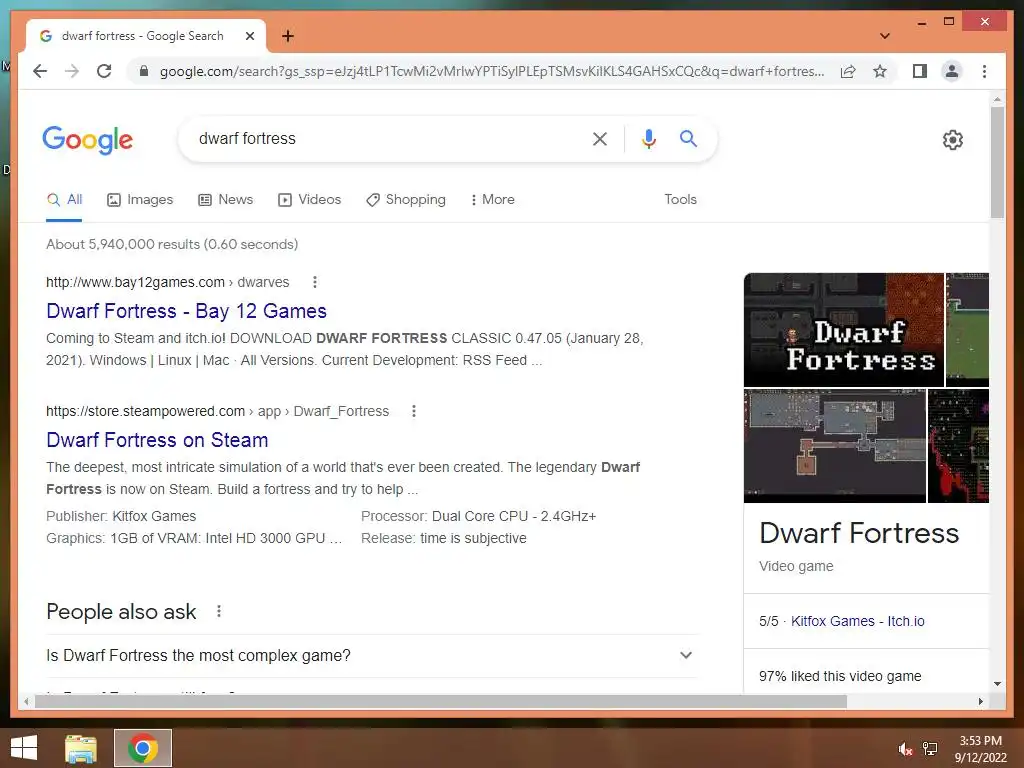The width and height of the screenshot is (1024, 768).
Task: Click the vertical scrollbar down arrow
Action: pos(997,684)
